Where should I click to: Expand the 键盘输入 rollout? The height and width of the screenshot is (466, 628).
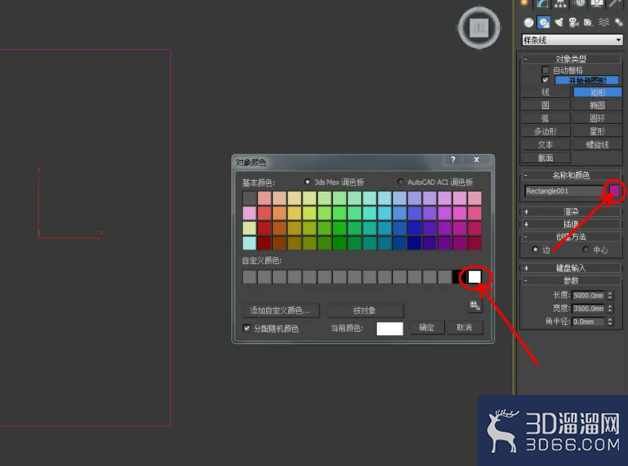pyautogui.click(x=571, y=268)
